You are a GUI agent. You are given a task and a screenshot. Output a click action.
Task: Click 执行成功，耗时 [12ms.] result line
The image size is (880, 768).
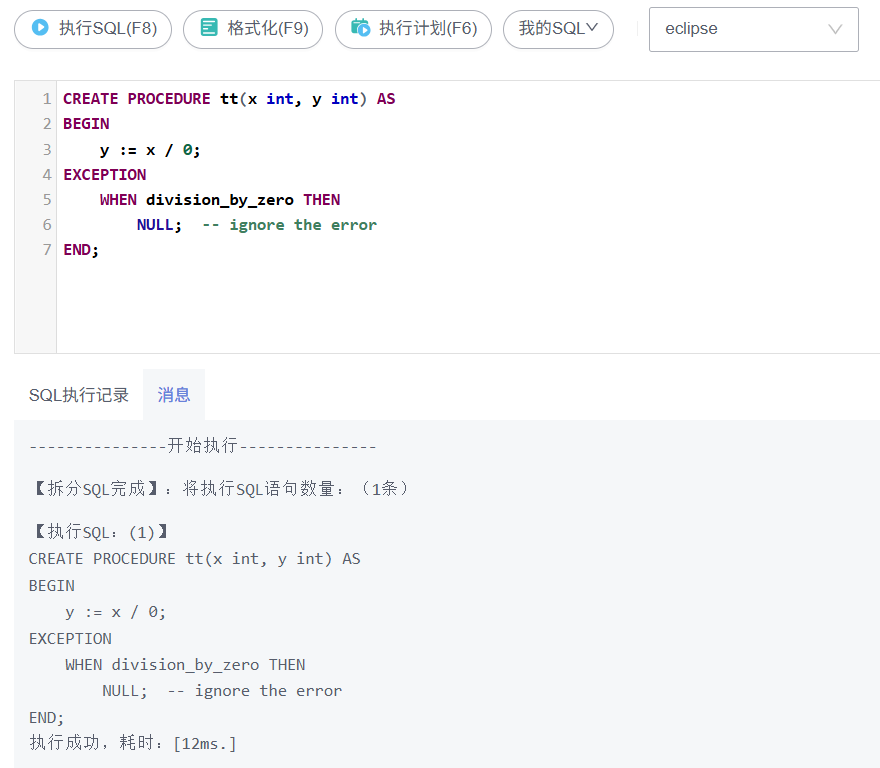tap(133, 743)
